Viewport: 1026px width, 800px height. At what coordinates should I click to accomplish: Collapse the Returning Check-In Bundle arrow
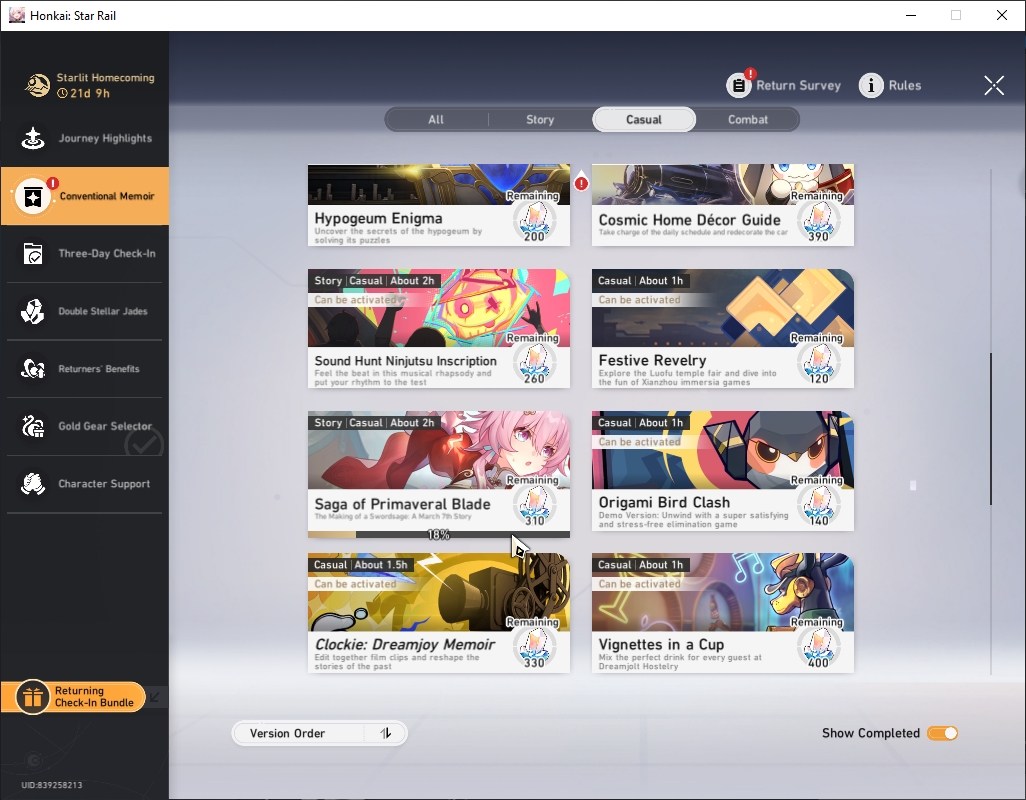pos(154,697)
